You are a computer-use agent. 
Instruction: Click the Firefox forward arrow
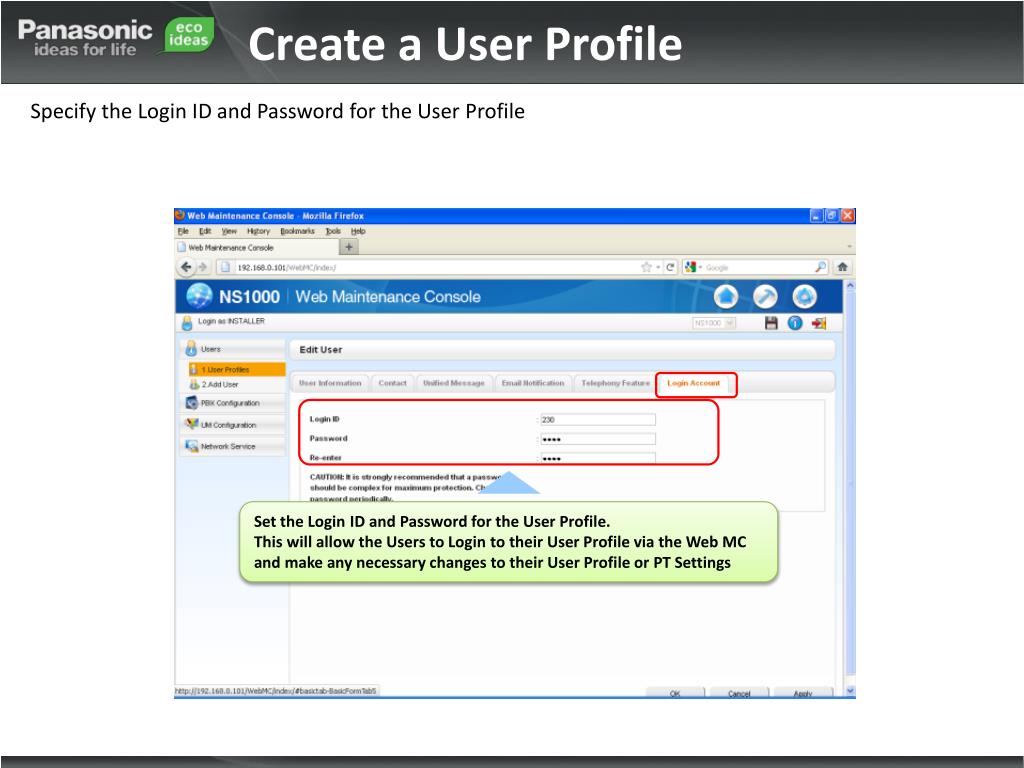[202, 266]
